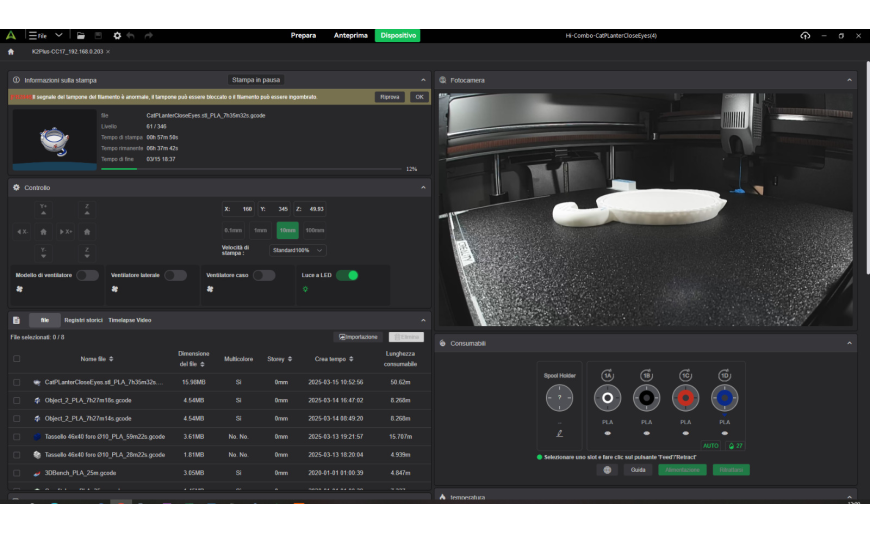Select the 1mm step size
The height and width of the screenshot is (534, 870).
point(260,230)
